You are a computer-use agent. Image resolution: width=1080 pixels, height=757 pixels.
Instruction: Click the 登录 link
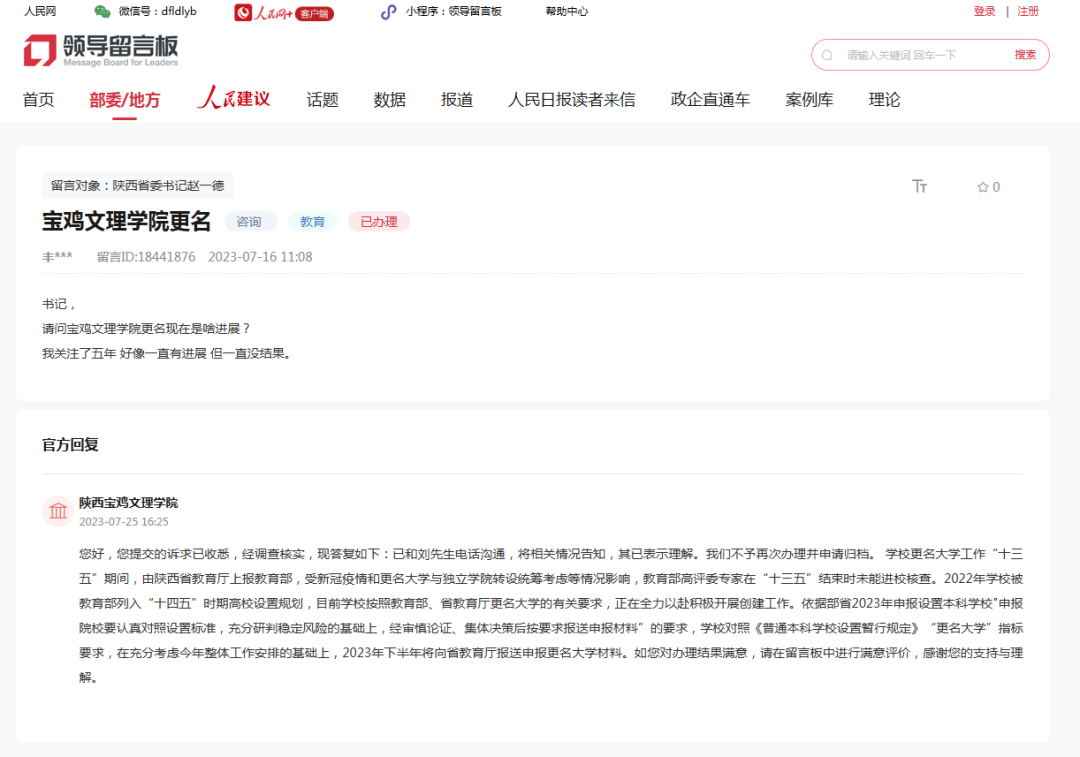pyautogui.click(x=984, y=11)
